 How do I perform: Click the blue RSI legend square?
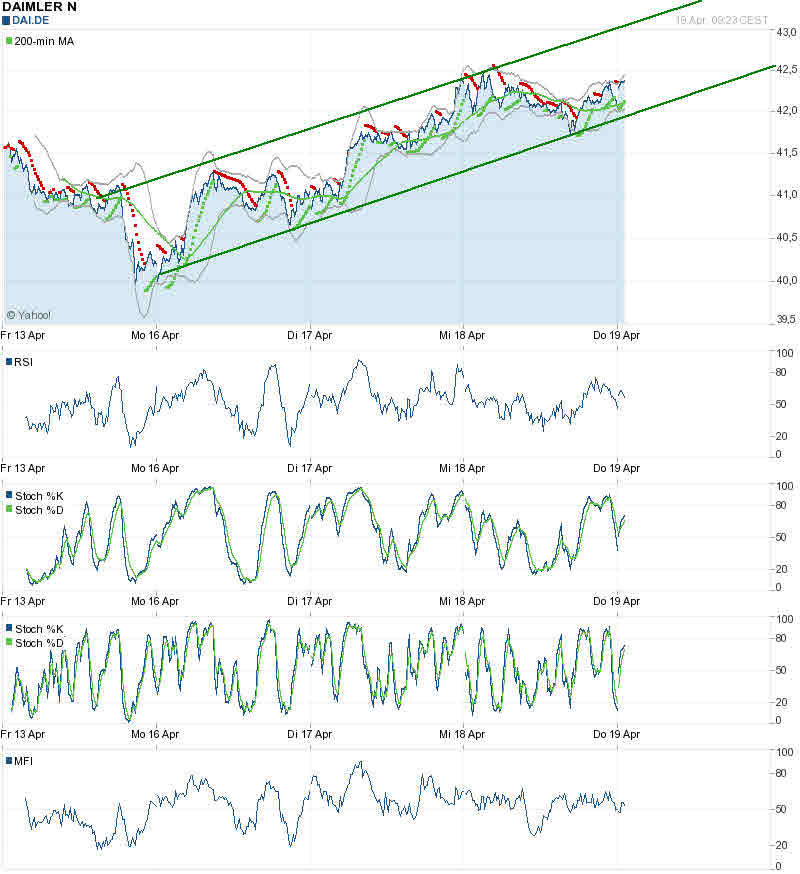9,362
